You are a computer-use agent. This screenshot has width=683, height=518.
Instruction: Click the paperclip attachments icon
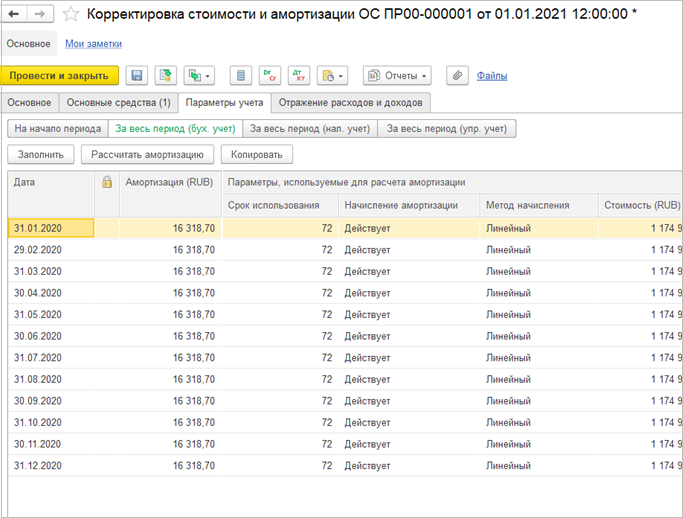pos(456,76)
